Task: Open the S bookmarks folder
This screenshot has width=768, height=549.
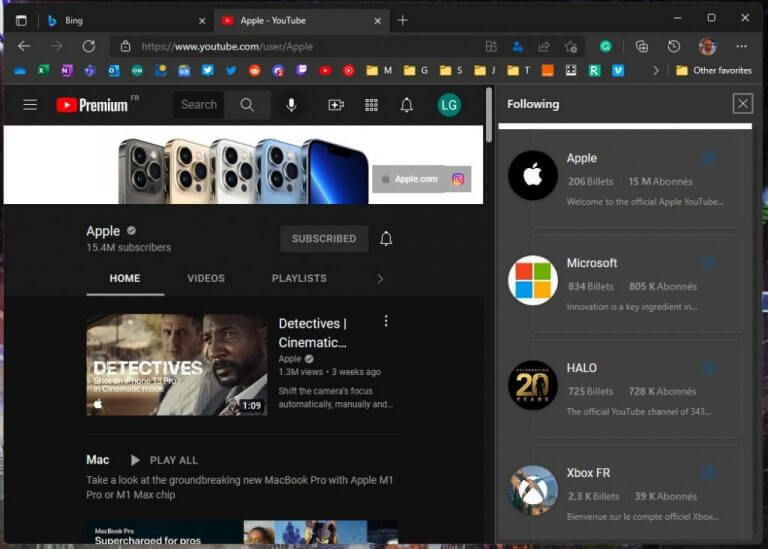Action: click(451, 71)
